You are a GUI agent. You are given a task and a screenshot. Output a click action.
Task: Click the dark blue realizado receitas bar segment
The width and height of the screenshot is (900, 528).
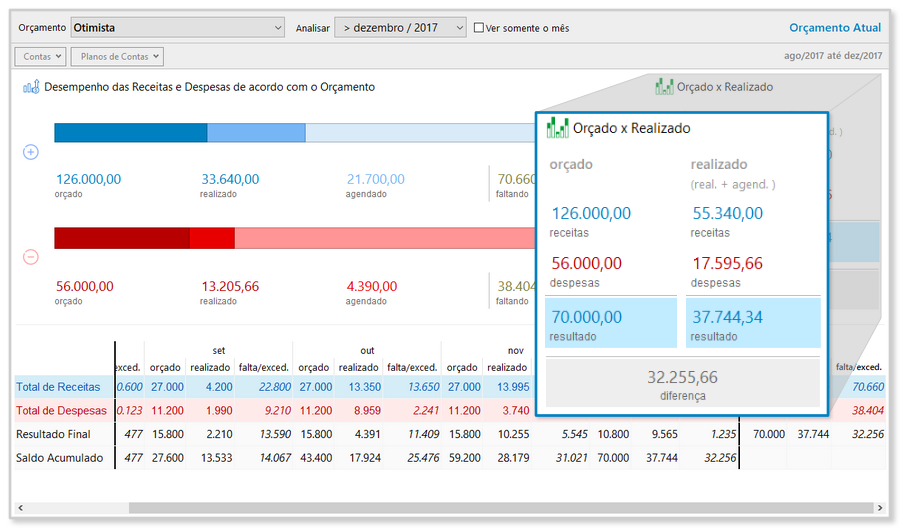(131, 133)
